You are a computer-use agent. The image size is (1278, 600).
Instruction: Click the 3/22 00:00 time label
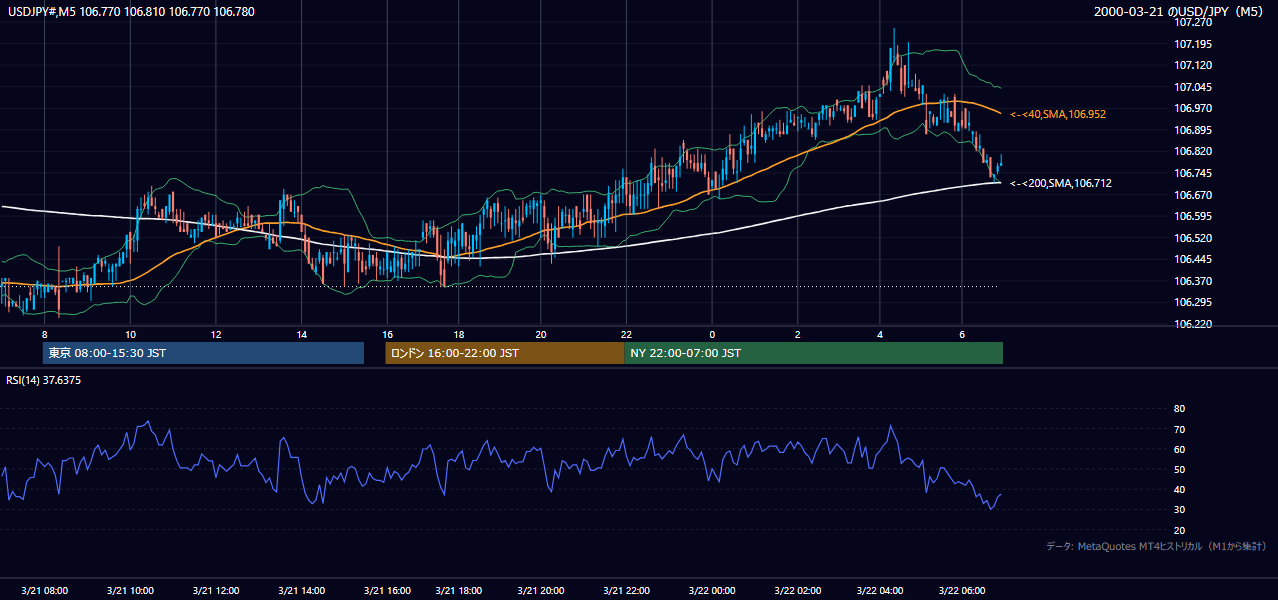click(712, 591)
